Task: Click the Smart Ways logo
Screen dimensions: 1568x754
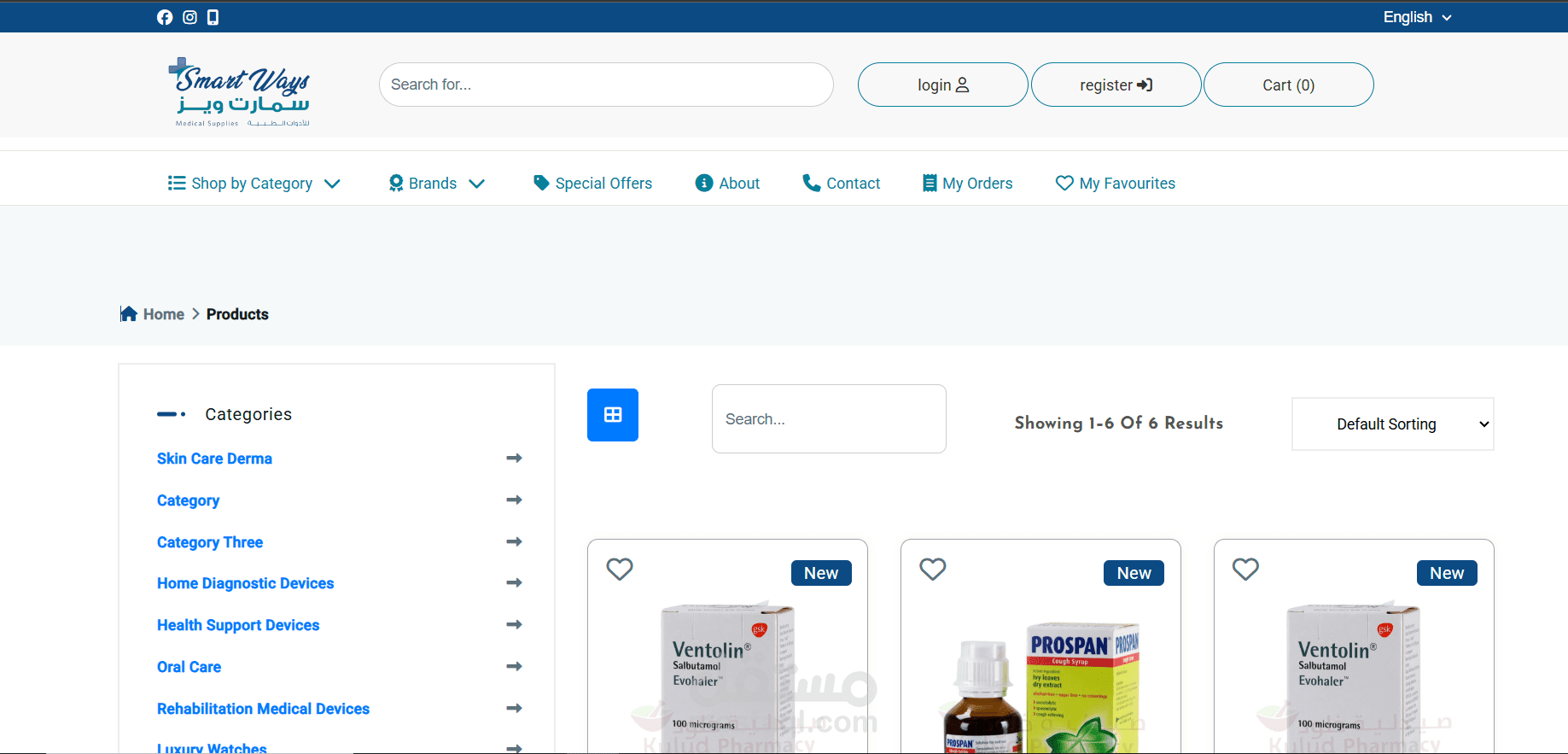Action: tap(239, 92)
